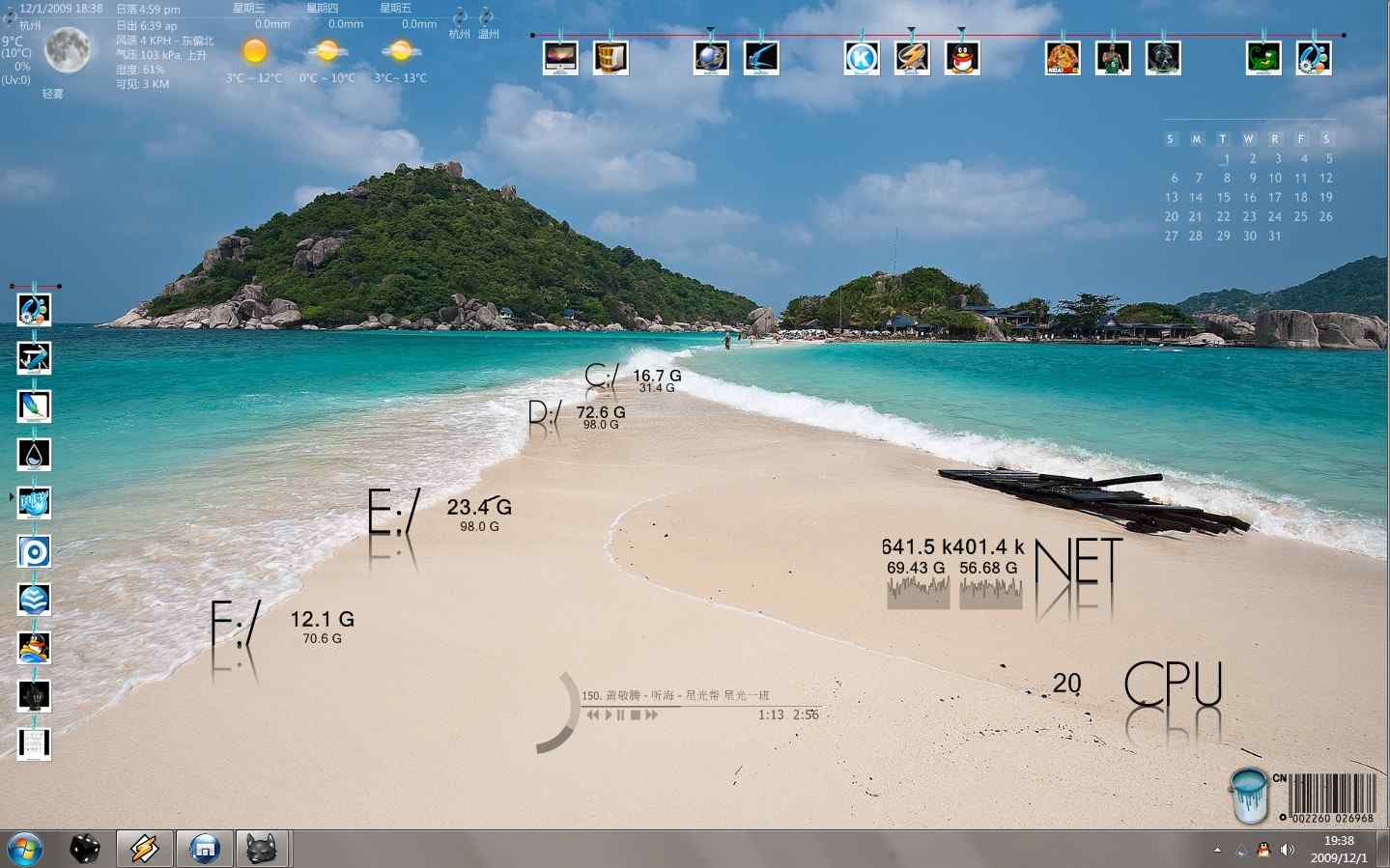This screenshot has height=868, width=1390.
Task: Open the black dice taskbar icon
Action: pos(85,849)
